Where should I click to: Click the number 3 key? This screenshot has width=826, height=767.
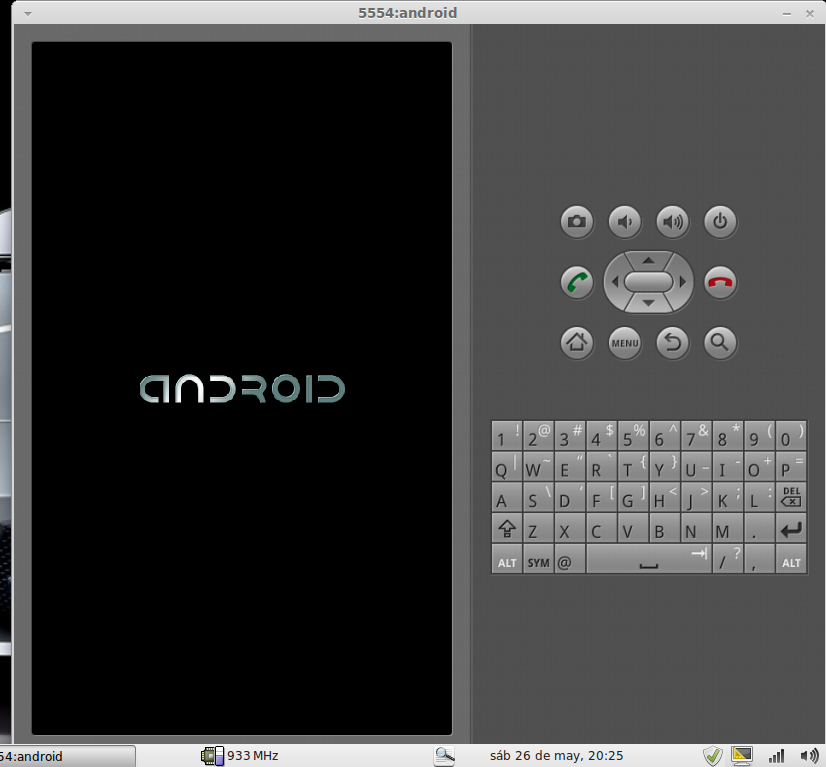(570, 435)
